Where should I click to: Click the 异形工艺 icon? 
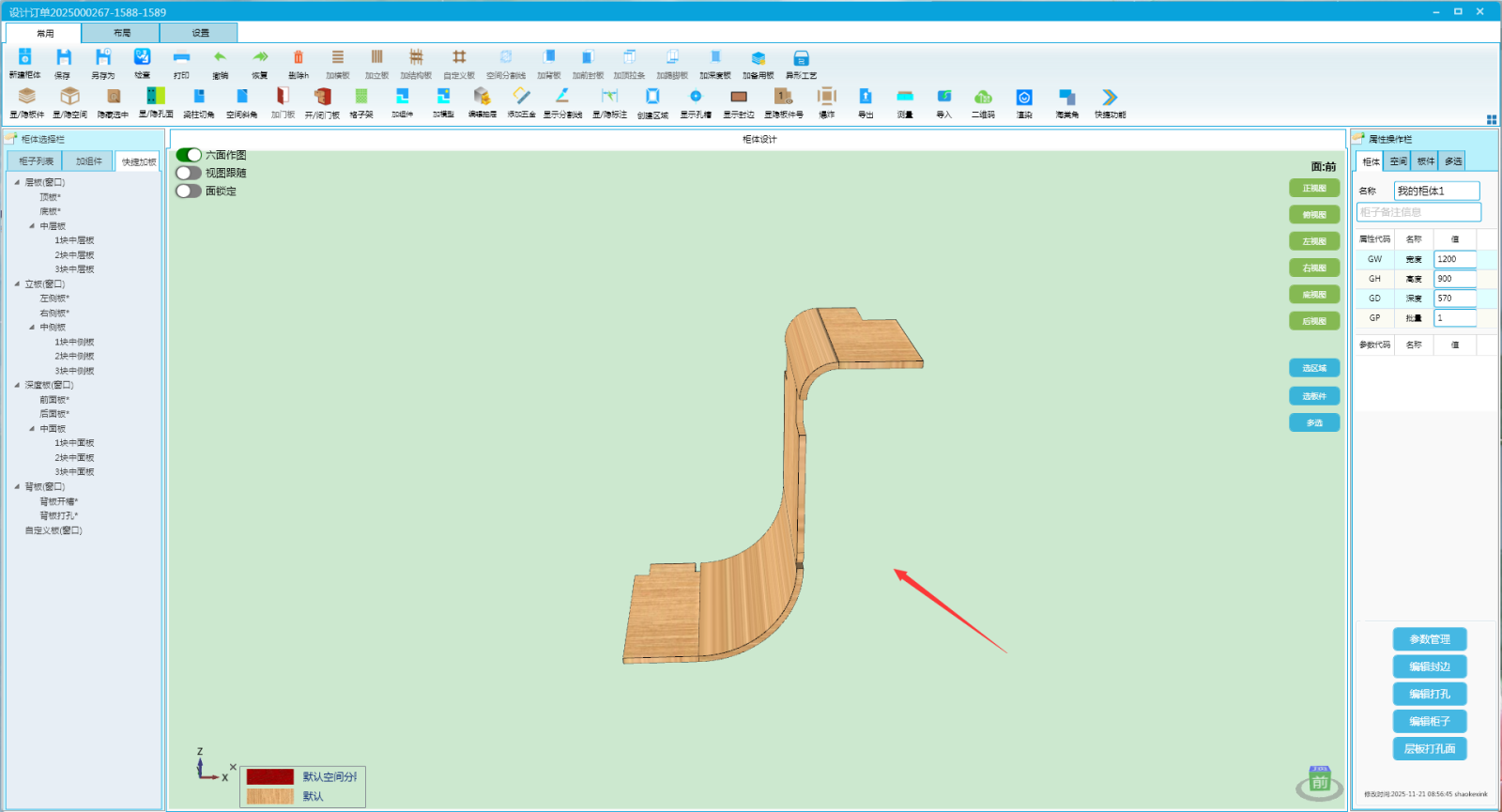[x=801, y=58]
